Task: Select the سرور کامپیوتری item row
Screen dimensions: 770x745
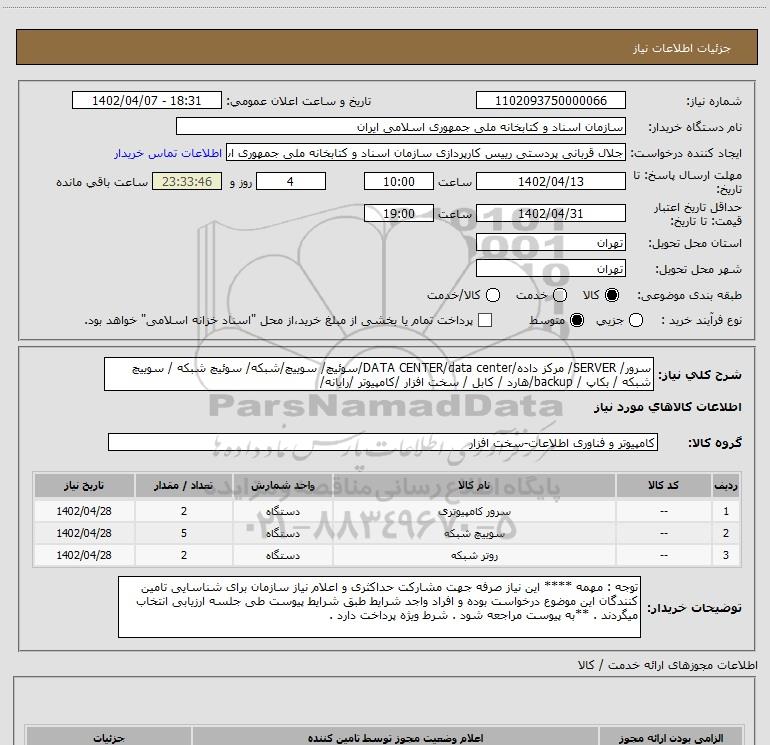Action: [x=387, y=511]
